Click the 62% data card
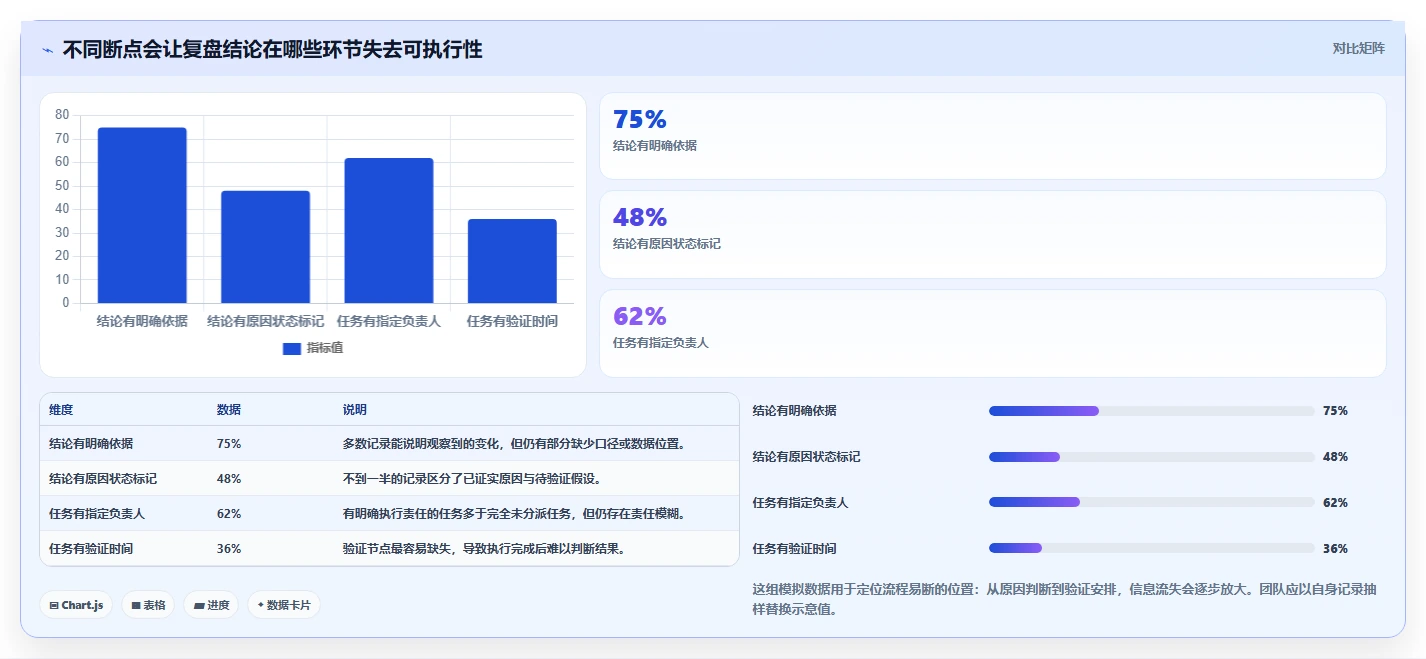The height and width of the screenshot is (659, 1426). tap(992, 333)
